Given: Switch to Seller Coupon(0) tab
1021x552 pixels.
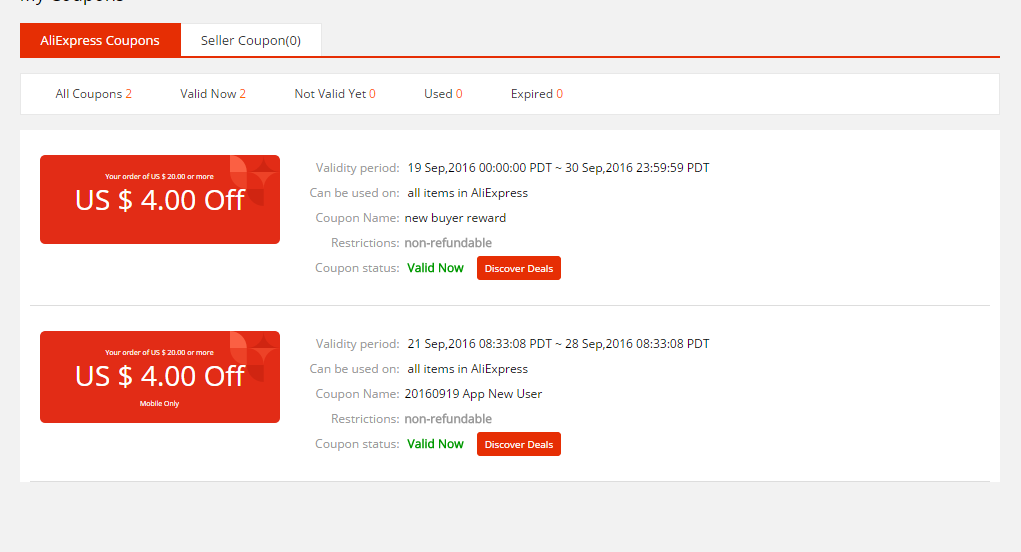Looking at the screenshot, I should 251,40.
